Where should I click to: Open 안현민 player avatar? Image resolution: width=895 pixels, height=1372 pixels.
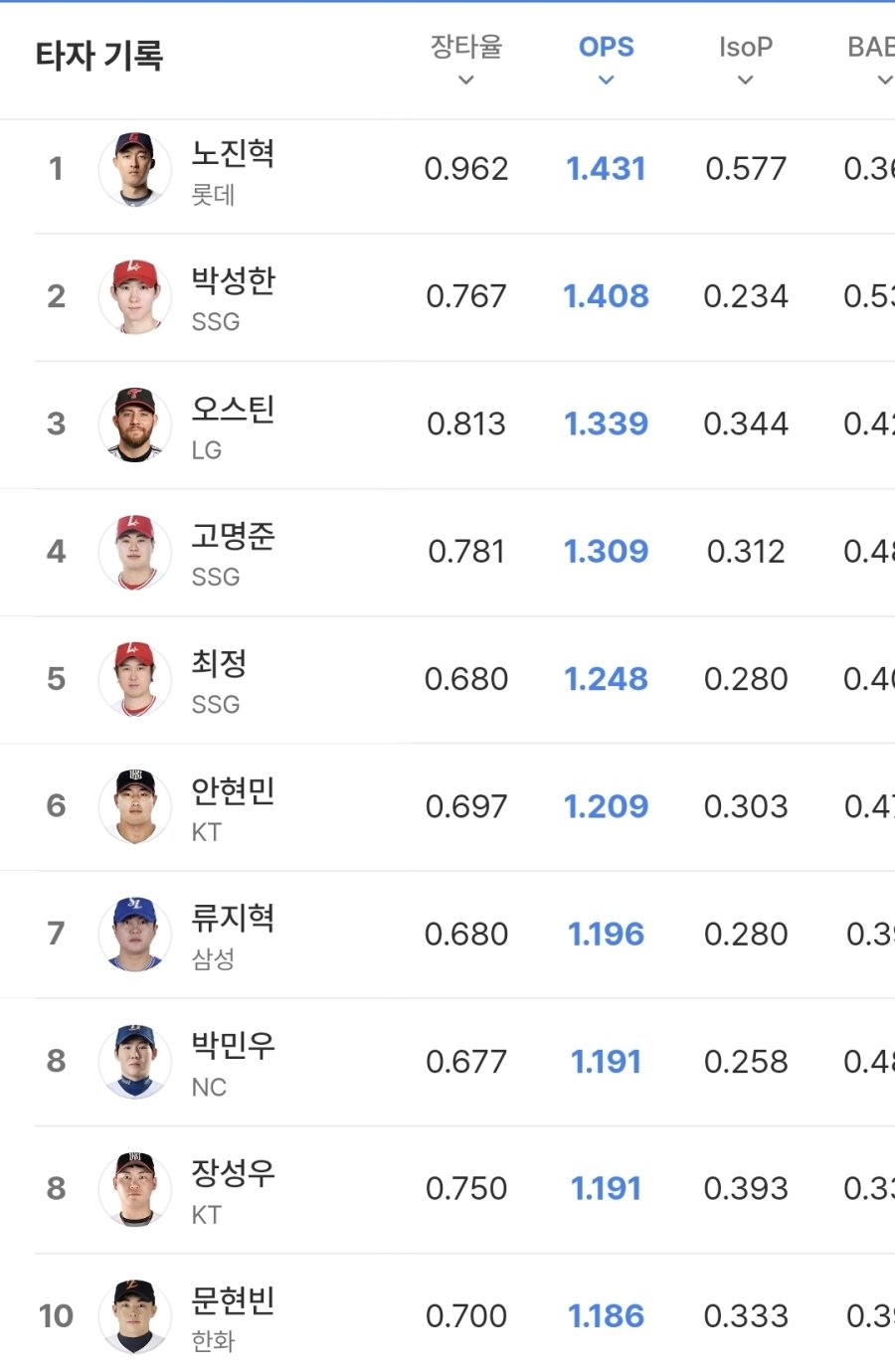(x=135, y=806)
